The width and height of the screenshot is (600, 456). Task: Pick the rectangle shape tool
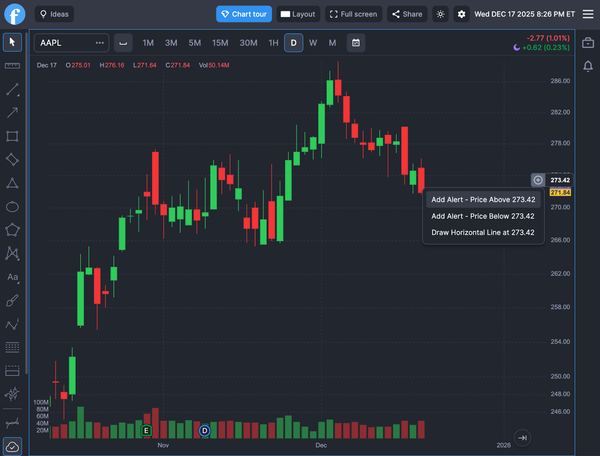click(x=12, y=136)
